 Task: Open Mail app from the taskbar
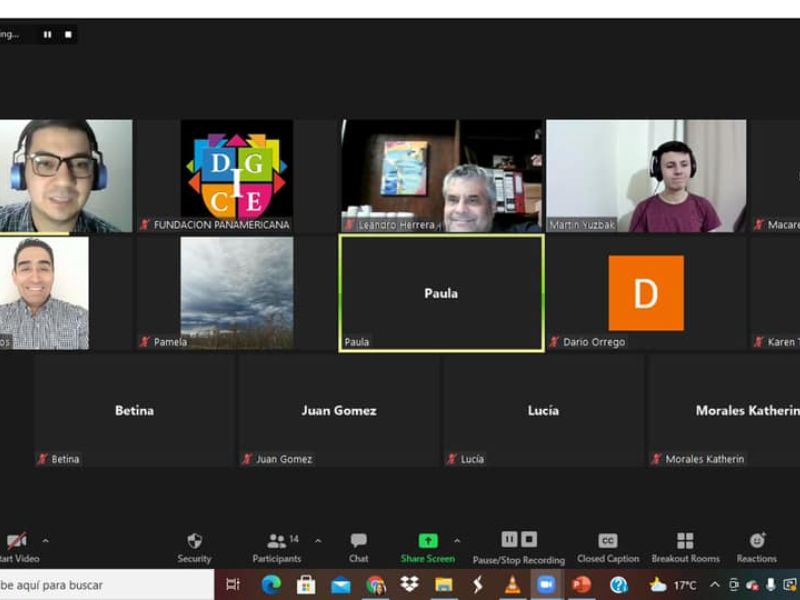coord(340,586)
